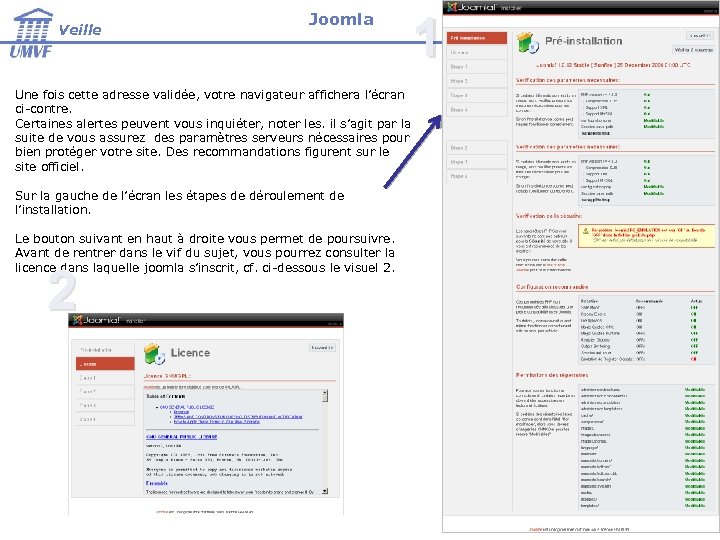This screenshot has width=720, height=540.
Task: Select Étape 1 in the Licence window sidebar
Action: coord(105,377)
